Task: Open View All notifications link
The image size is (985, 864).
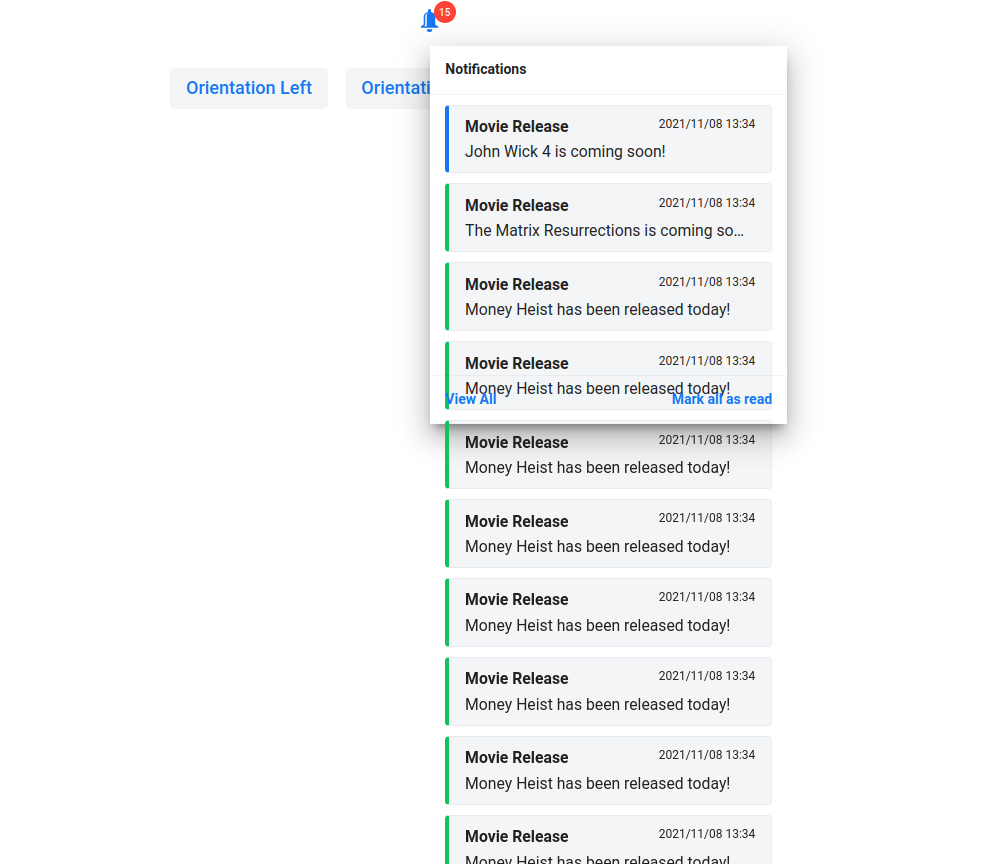Action: [x=471, y=400]
